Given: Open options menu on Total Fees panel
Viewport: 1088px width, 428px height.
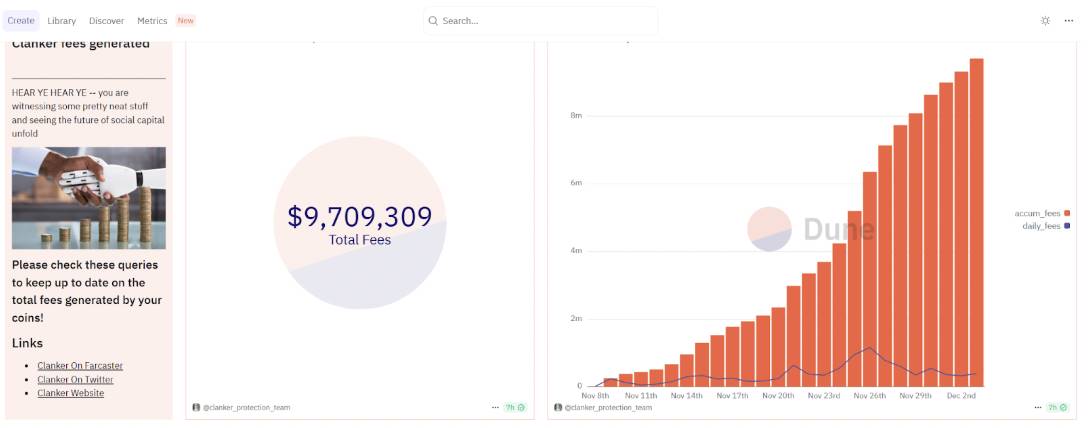Looking at the screenshot, I should coord(495,408).
